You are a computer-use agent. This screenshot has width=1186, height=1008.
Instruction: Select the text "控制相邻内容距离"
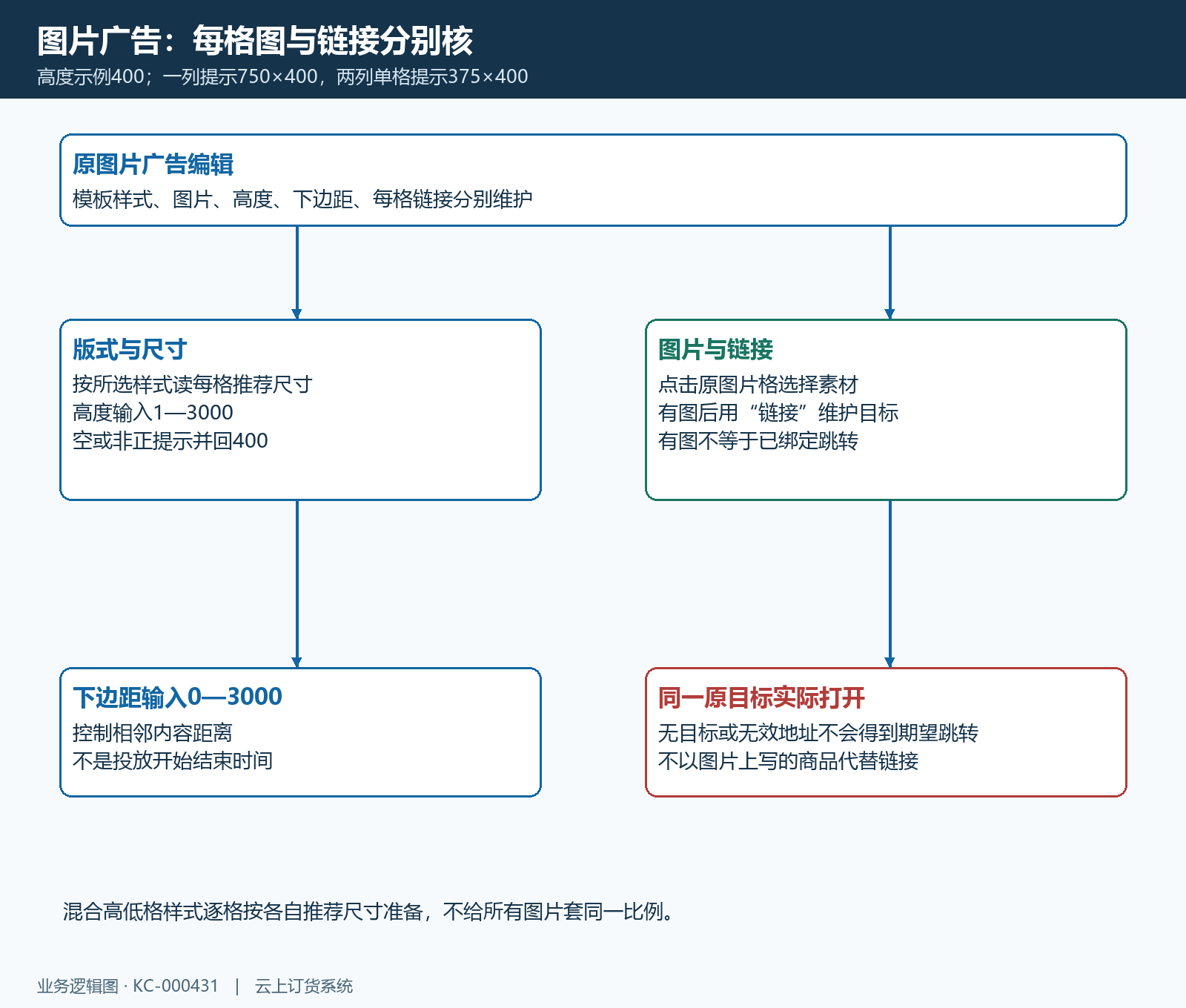(x=153, y=732)
